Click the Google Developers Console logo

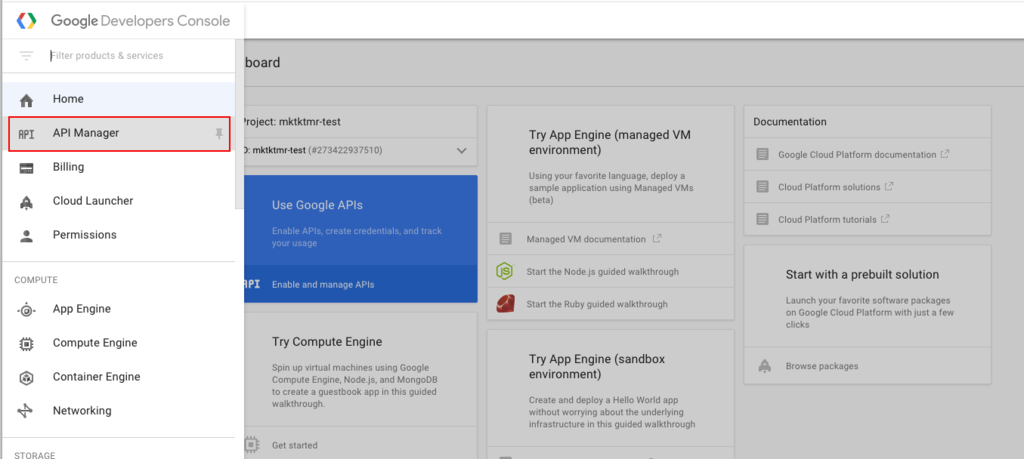pos(26,21)
